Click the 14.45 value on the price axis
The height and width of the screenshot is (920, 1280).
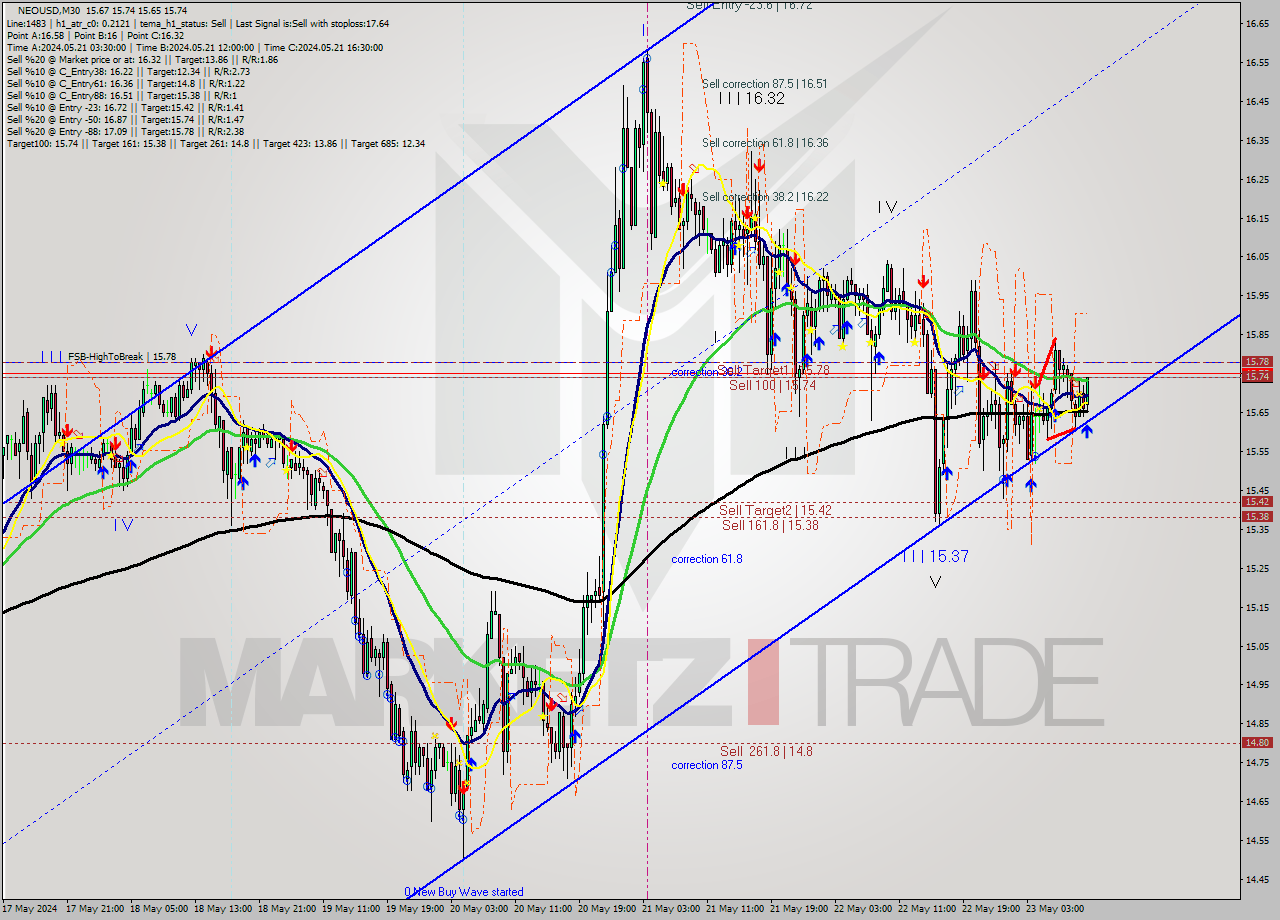[x=1257, y=879]
